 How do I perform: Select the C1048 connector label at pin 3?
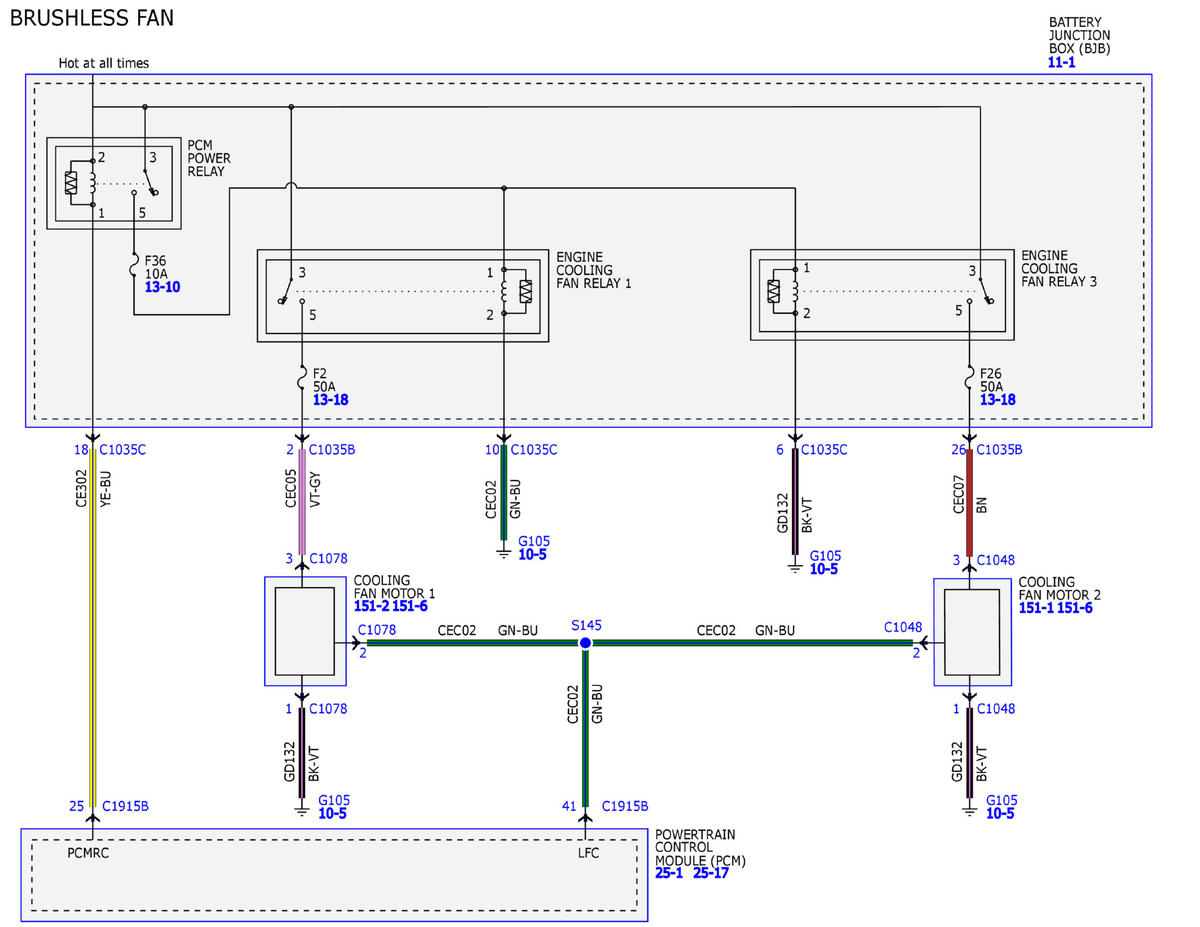click(996, 560)
